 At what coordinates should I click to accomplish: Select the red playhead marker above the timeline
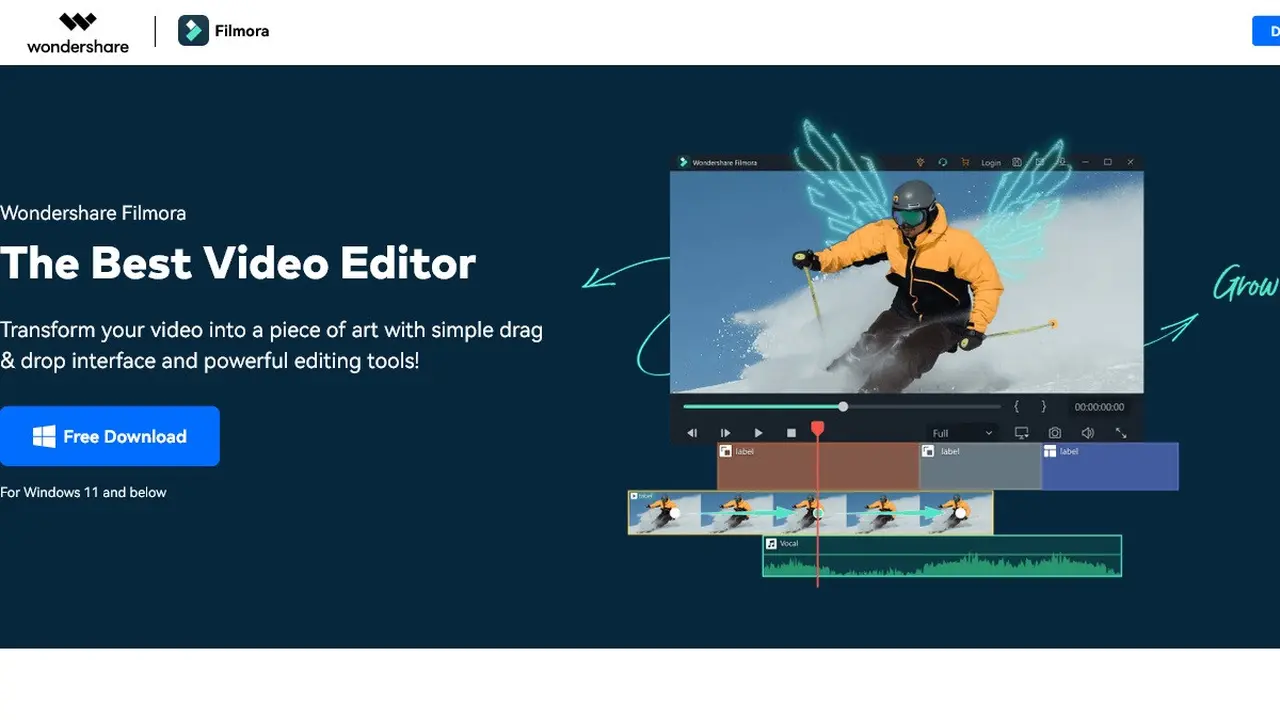click(818, 427)
